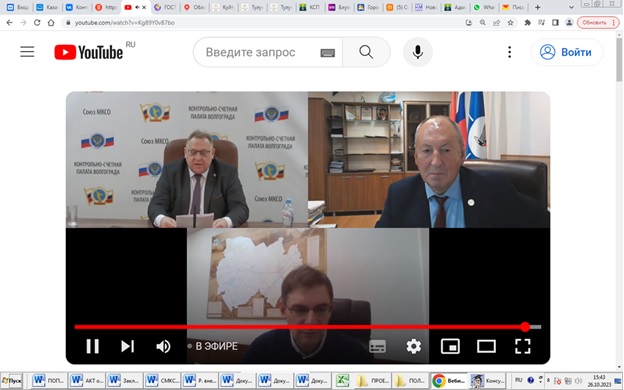Pause the live video playback
Screen dimensions: 624x390
93,346
